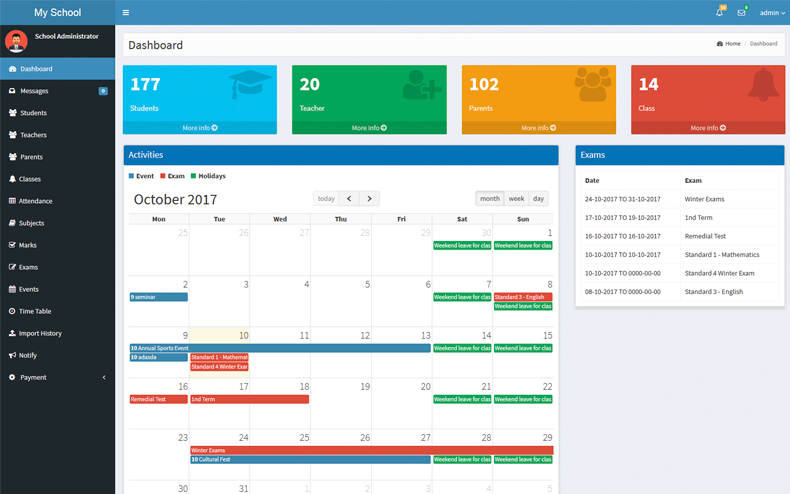
Task: Click More info on Students card
Action: [x=200, y=128]
